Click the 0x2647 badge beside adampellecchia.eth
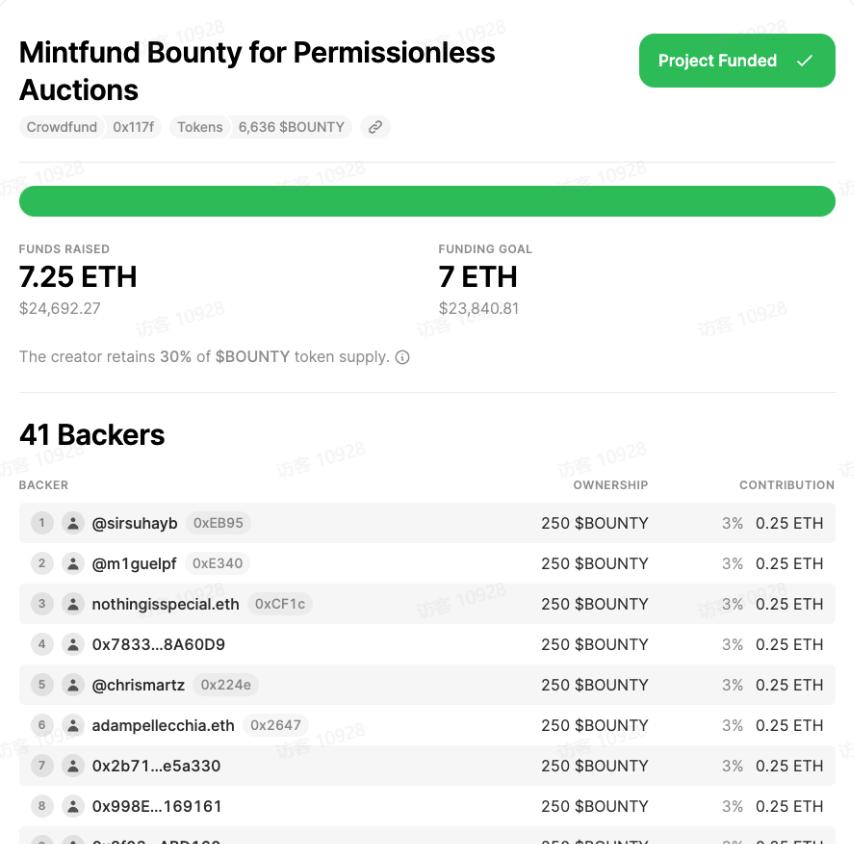 point(275,725)
